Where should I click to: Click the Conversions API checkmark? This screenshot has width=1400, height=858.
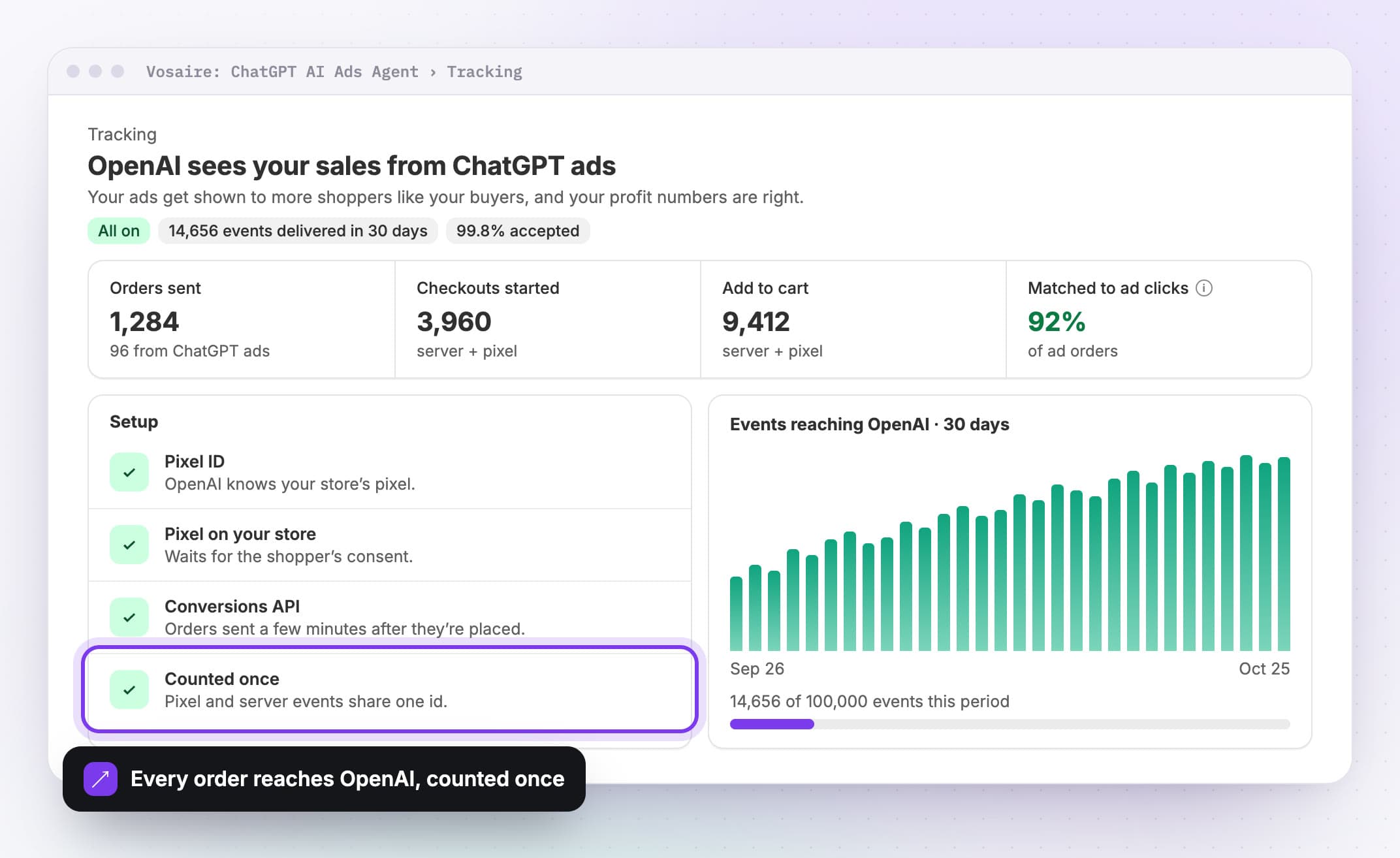click(129, 617)
